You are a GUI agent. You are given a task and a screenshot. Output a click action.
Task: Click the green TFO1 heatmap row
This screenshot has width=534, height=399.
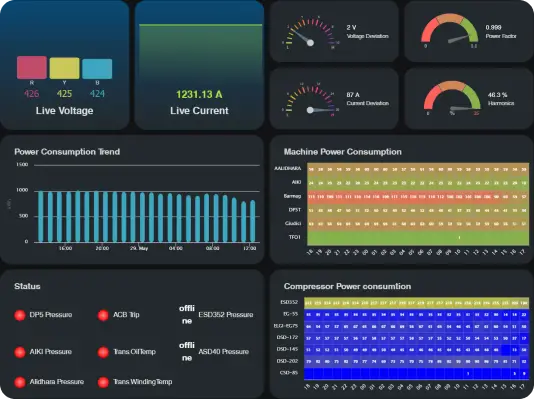click(418, 238)
